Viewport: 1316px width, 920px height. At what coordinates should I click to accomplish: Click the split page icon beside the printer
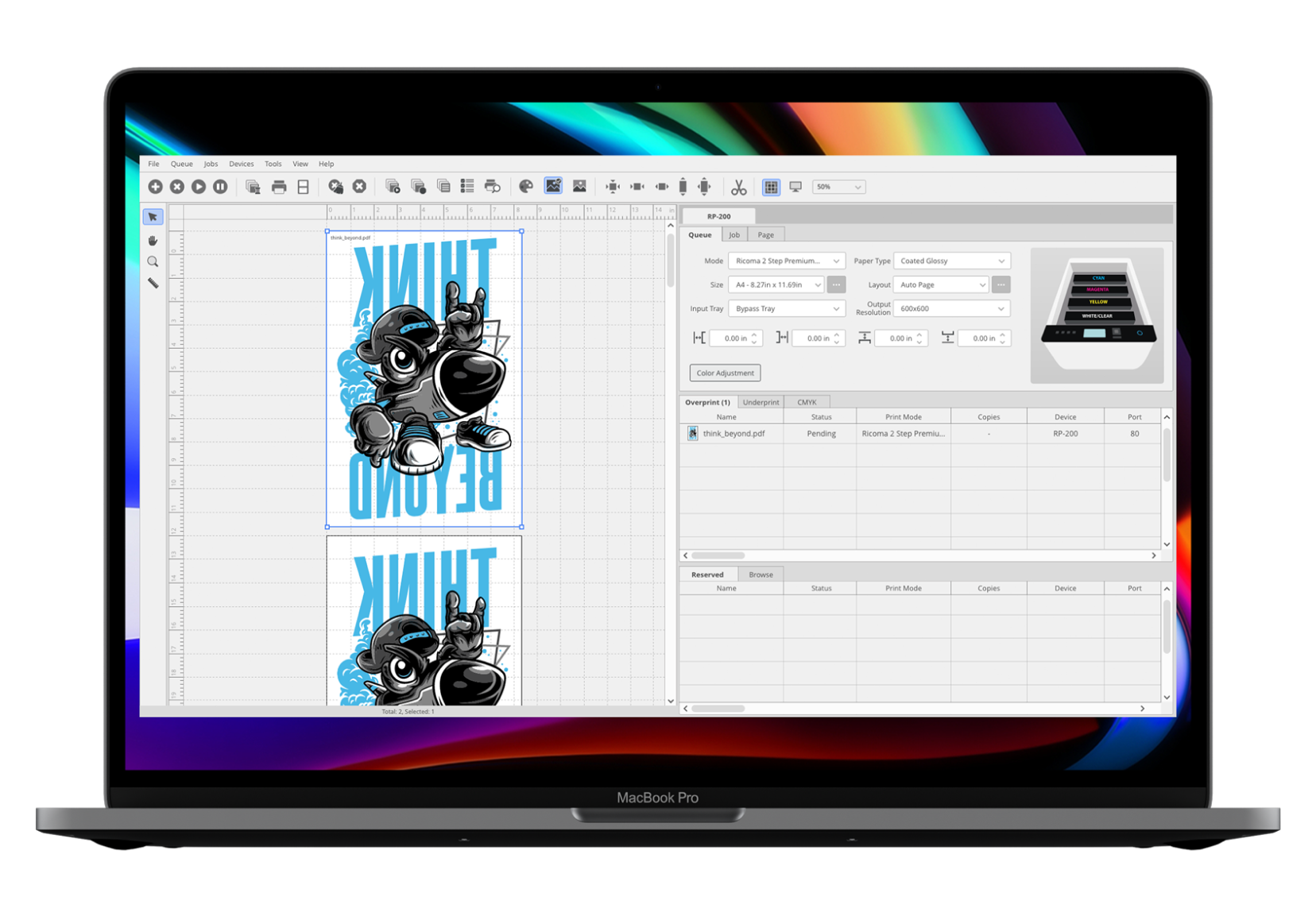(303, 187)
